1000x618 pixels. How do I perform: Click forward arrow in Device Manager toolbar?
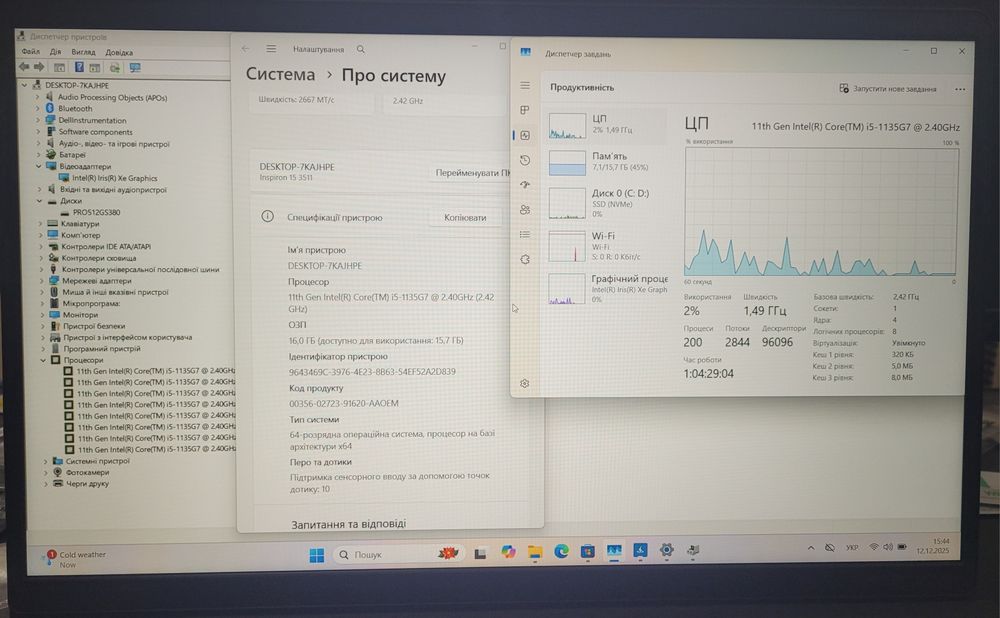[x=39, y=66]
